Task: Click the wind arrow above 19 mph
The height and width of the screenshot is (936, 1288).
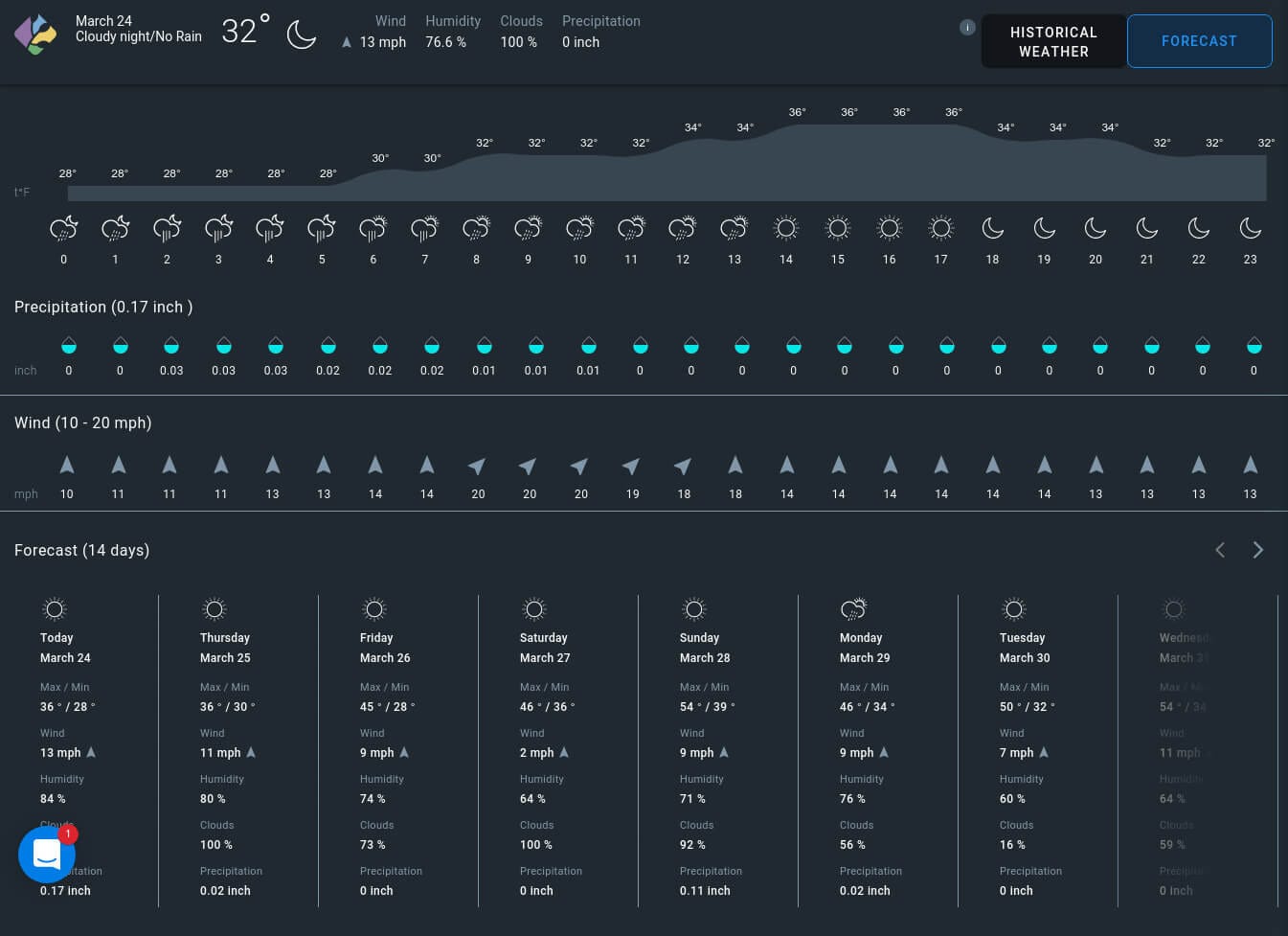Action: [x=631, y=466]
